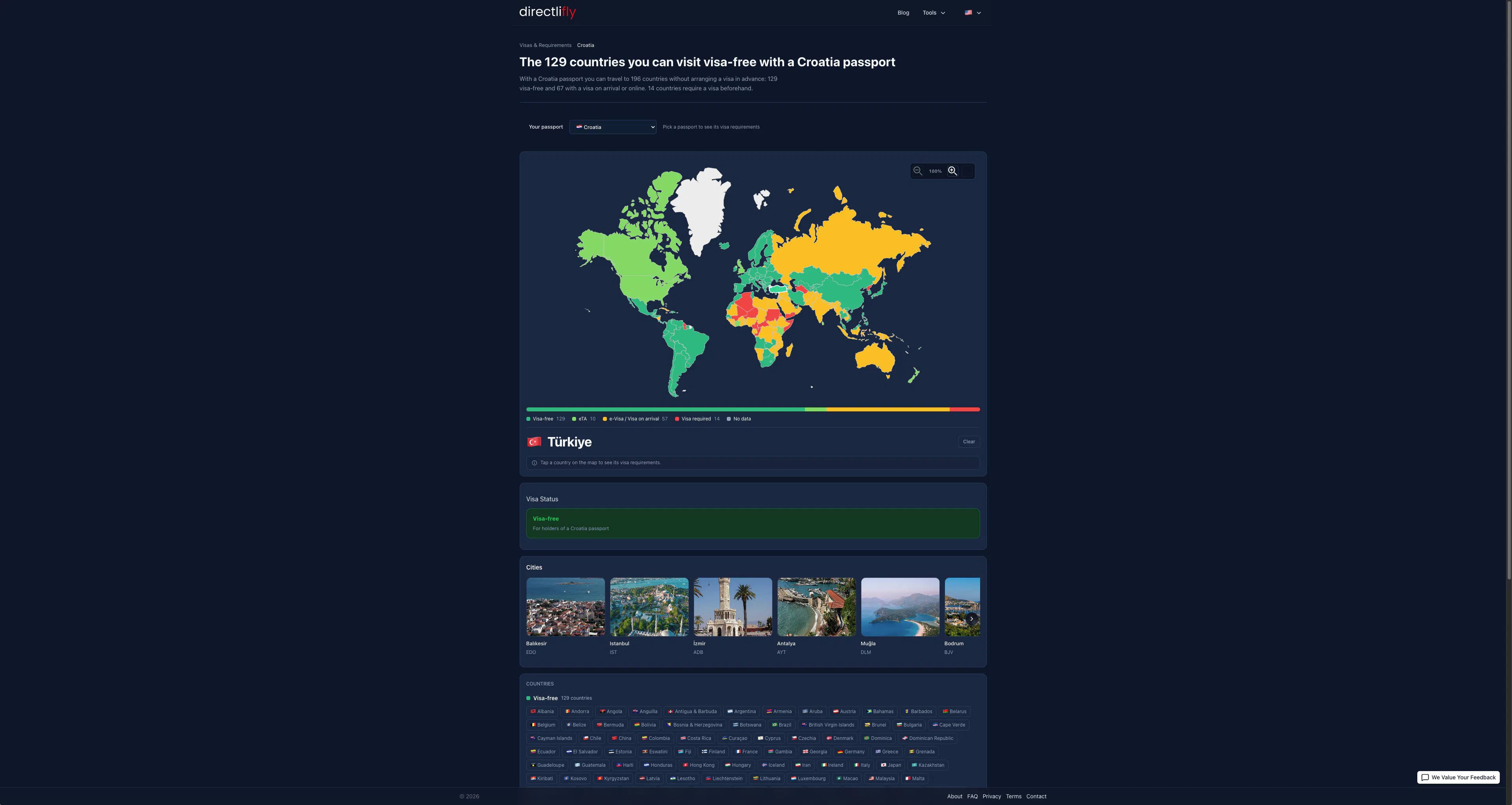
Task: Click the Brazil country chip
Action: pyautogui.click(x=781, y=725)
